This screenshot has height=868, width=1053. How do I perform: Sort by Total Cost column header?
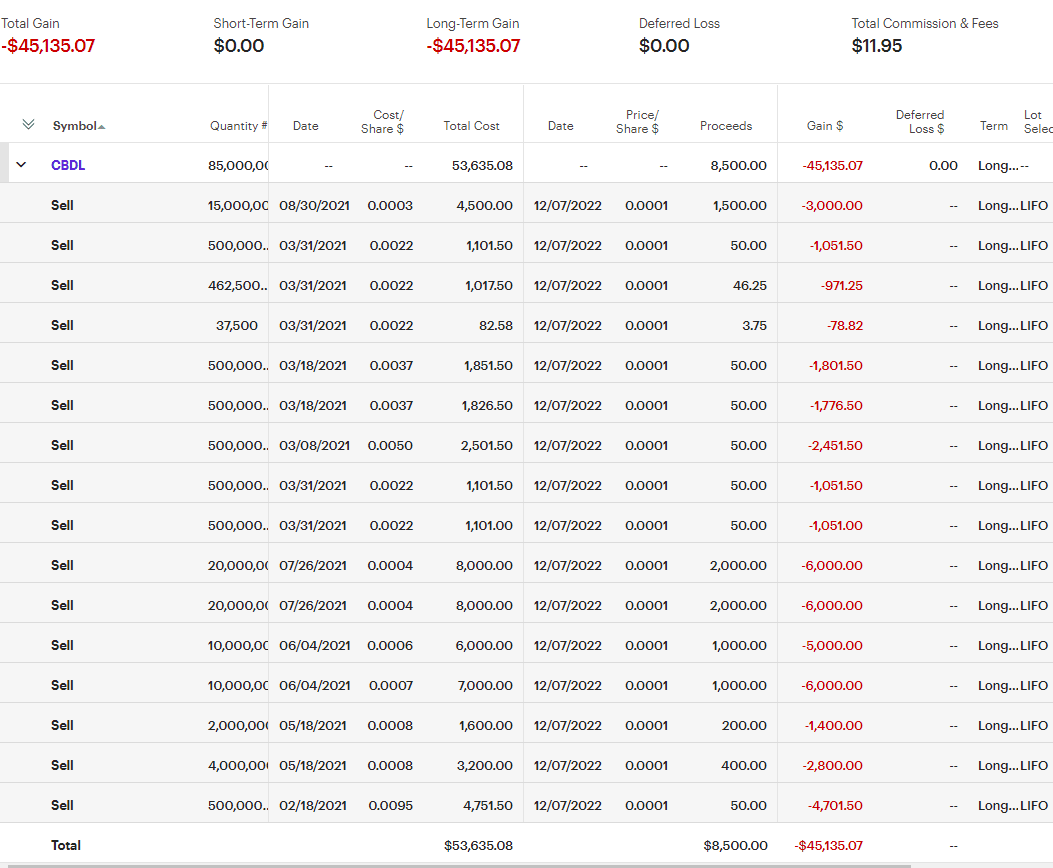point(471,126)
